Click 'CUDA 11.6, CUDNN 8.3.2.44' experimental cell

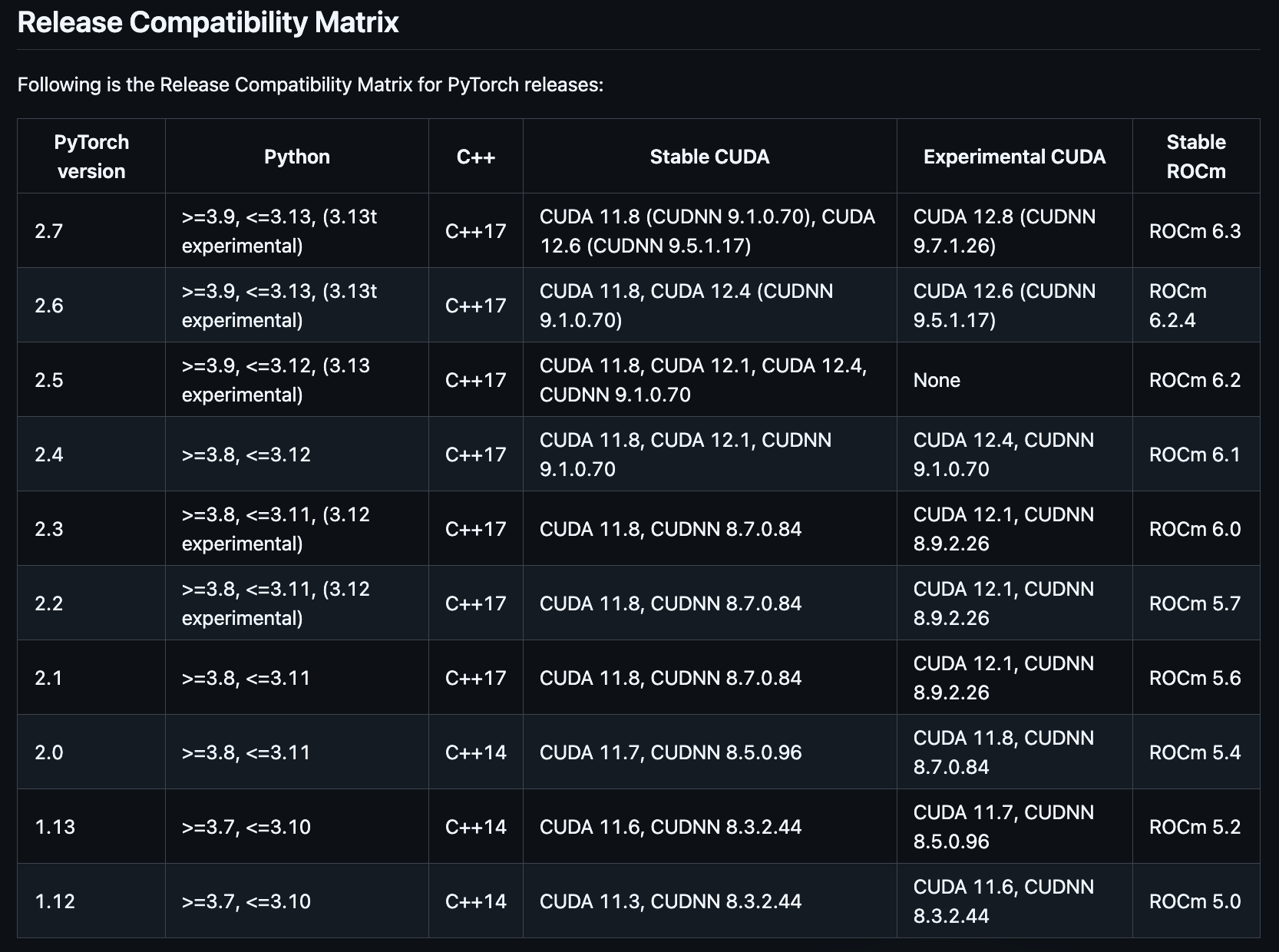tap(1014, 901)
